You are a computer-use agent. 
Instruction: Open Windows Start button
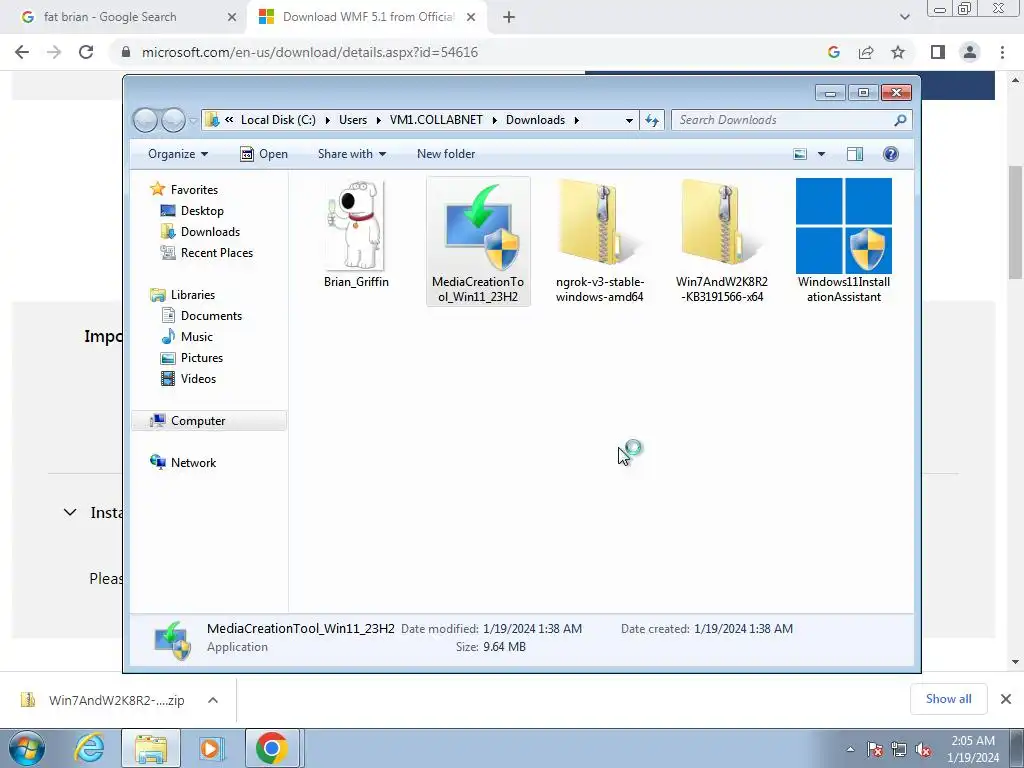(26, 748)
